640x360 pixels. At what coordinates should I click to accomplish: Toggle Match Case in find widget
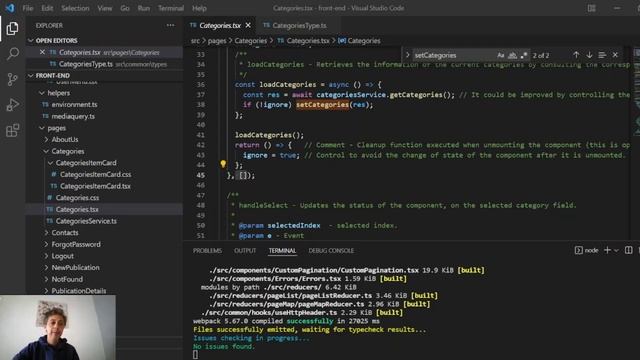[501, 55]
